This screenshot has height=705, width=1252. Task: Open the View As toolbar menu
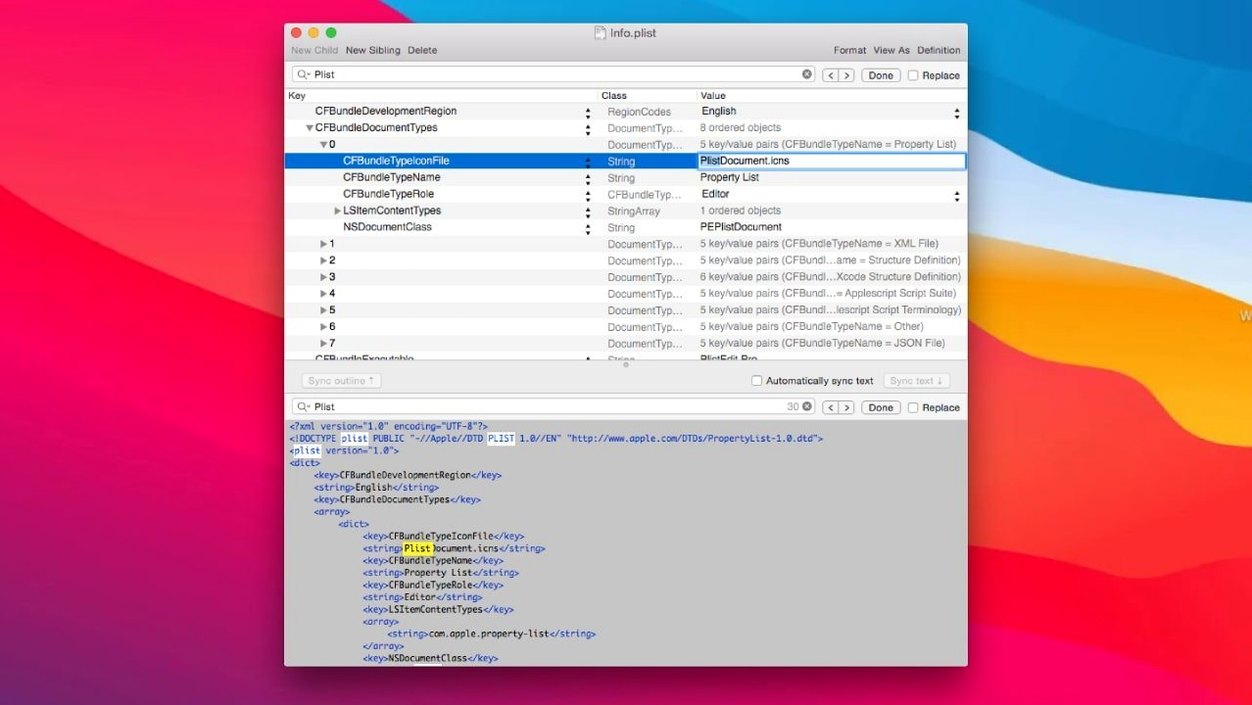tap(892, 50)
